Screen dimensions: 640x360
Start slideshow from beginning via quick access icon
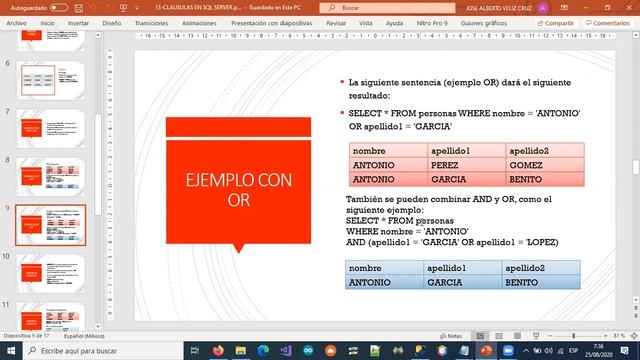pos(123,8)
